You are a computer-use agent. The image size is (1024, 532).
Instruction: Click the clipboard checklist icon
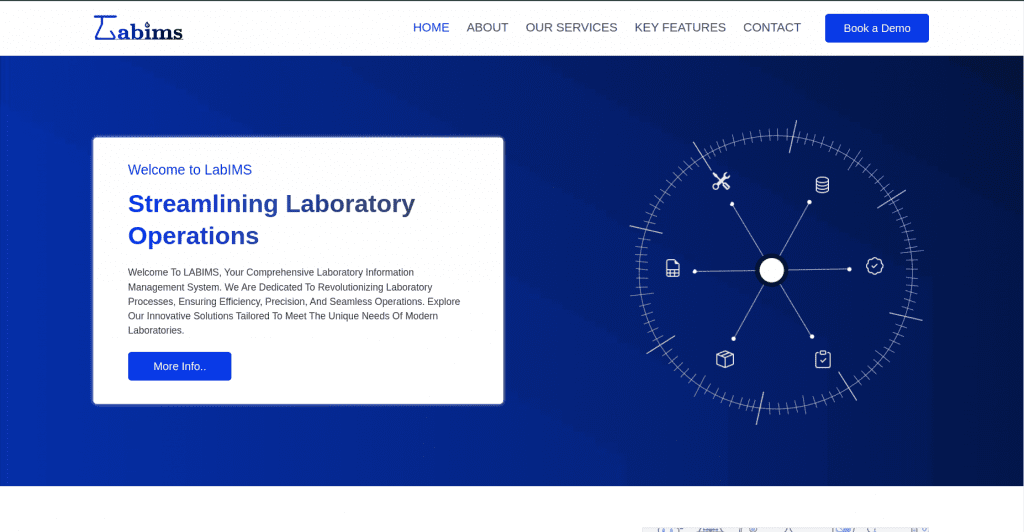click(822, 359)
